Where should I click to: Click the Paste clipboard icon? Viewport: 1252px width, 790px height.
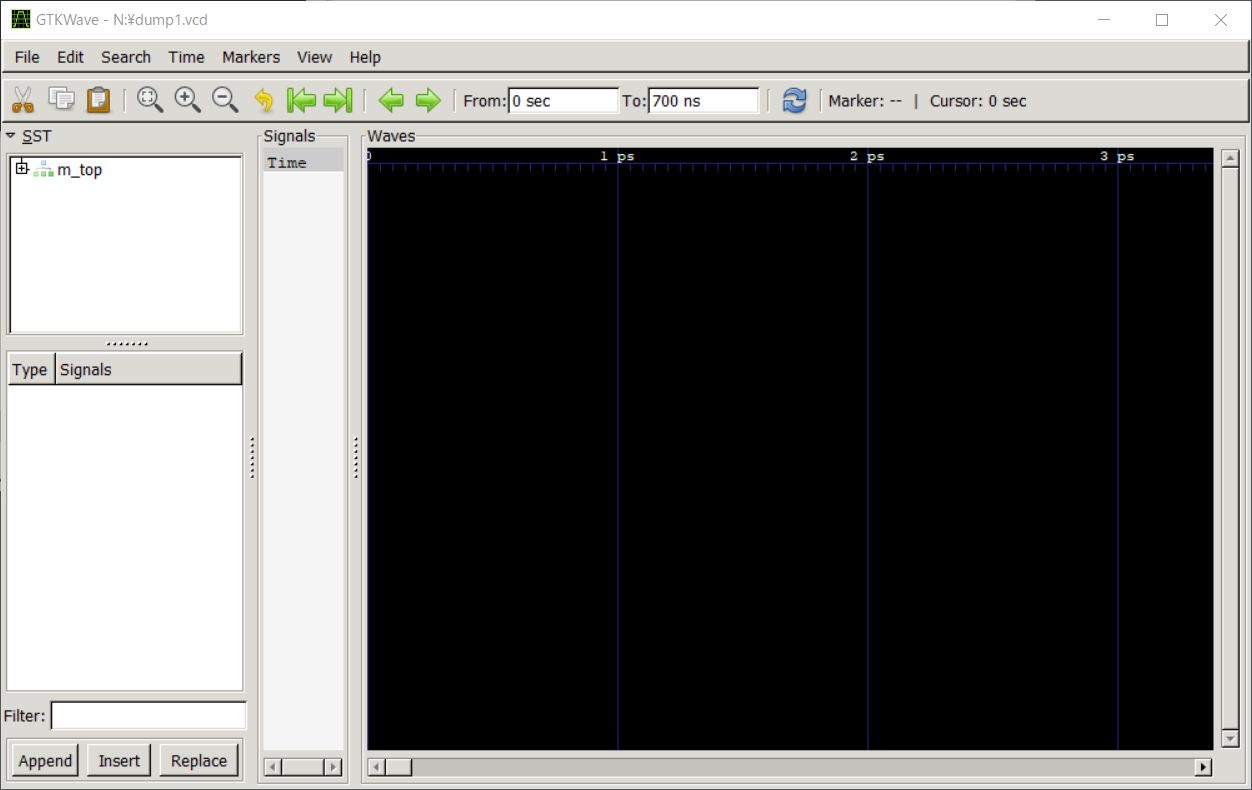click(98, 99)
